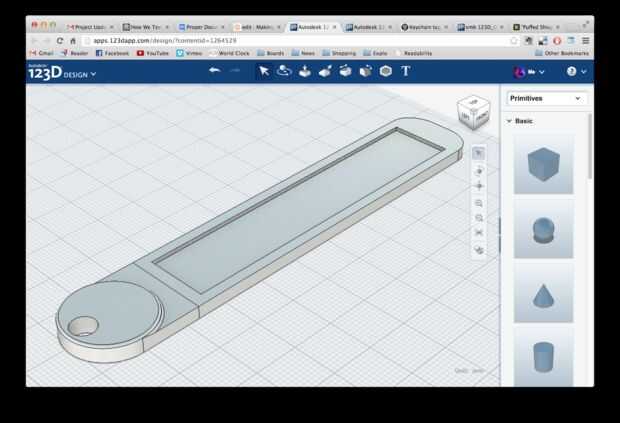Click the zoom in magnifier icon
The height and width of the screenshot is (423, 620).
(x=479, y=203)
